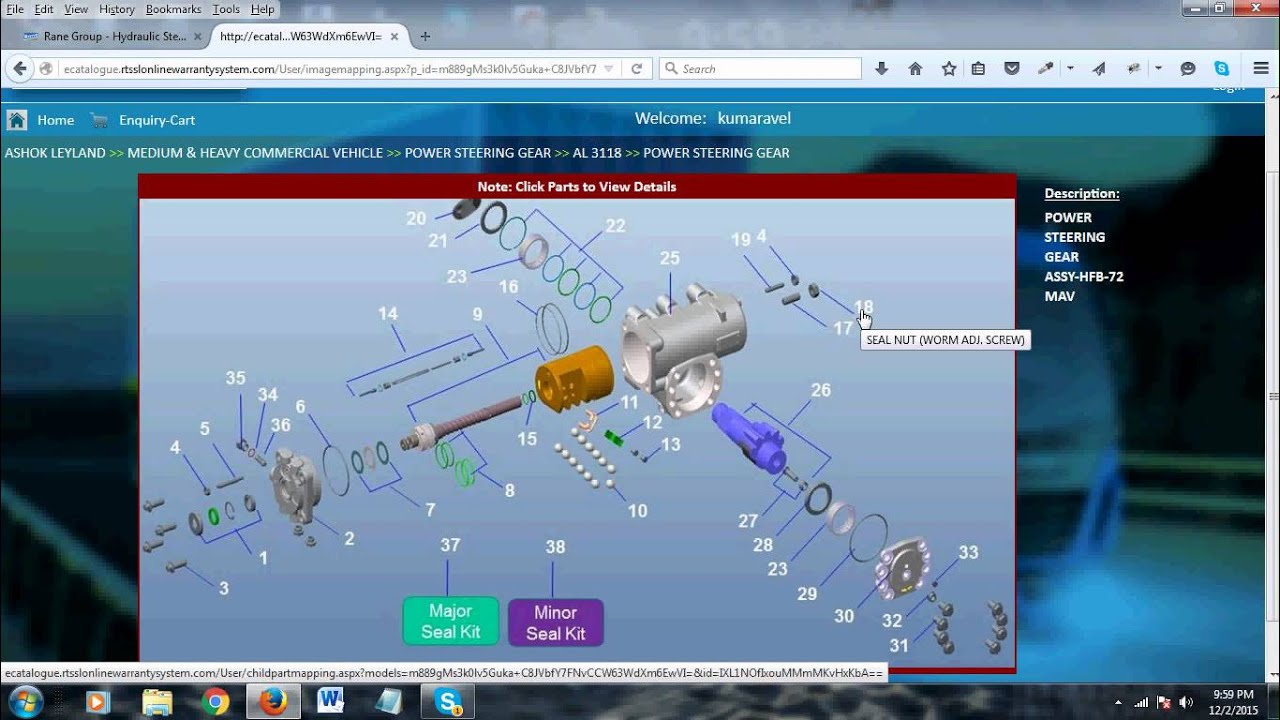1280x720 pixels.
Task: Expand URL bar history dropdown
Action: point(609,69)
